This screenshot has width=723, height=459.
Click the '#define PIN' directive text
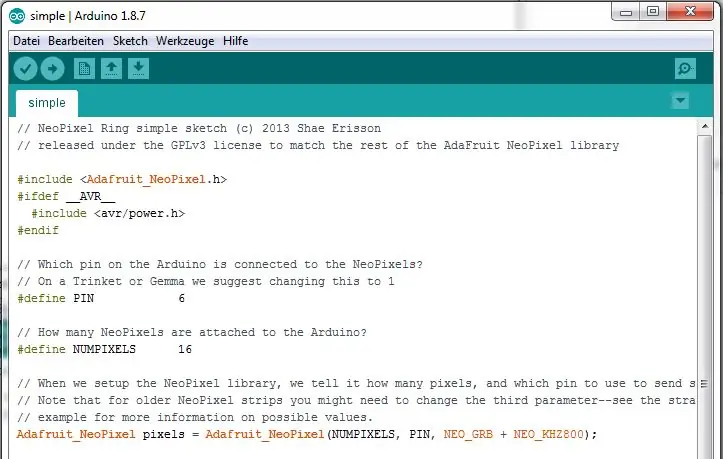55,298
